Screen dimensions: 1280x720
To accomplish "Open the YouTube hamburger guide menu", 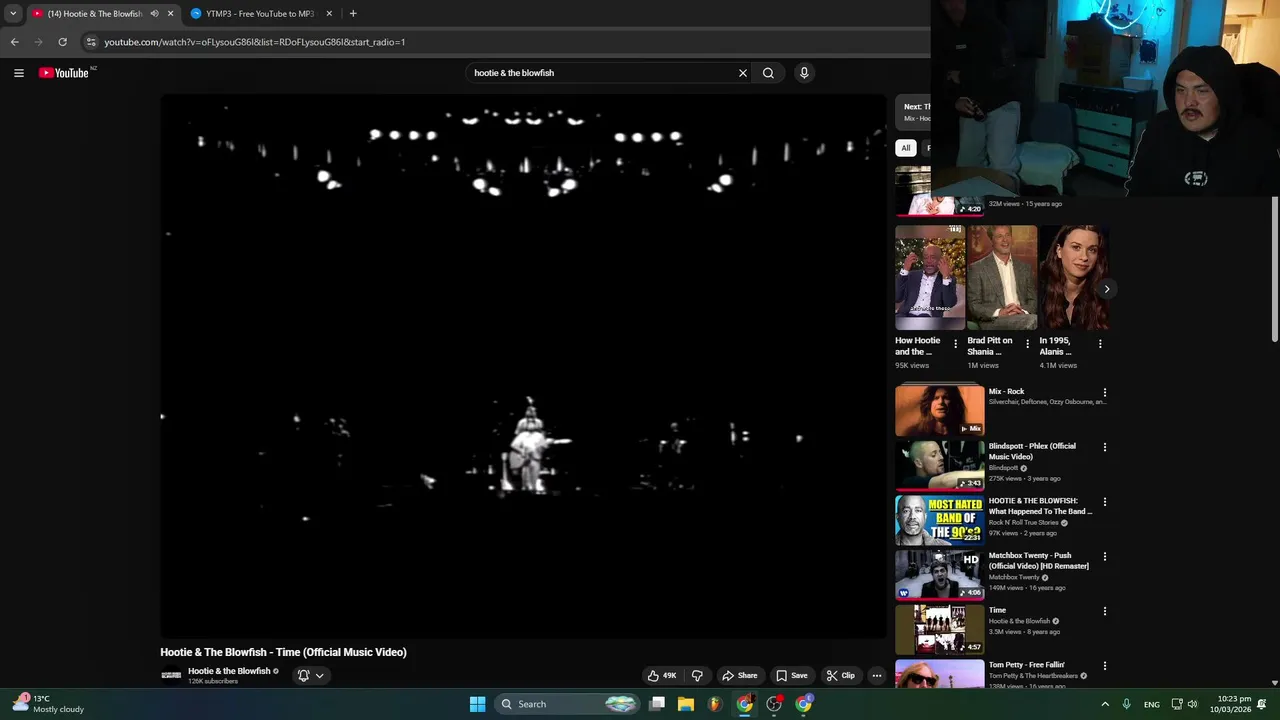I will click(x=18, y=73).
